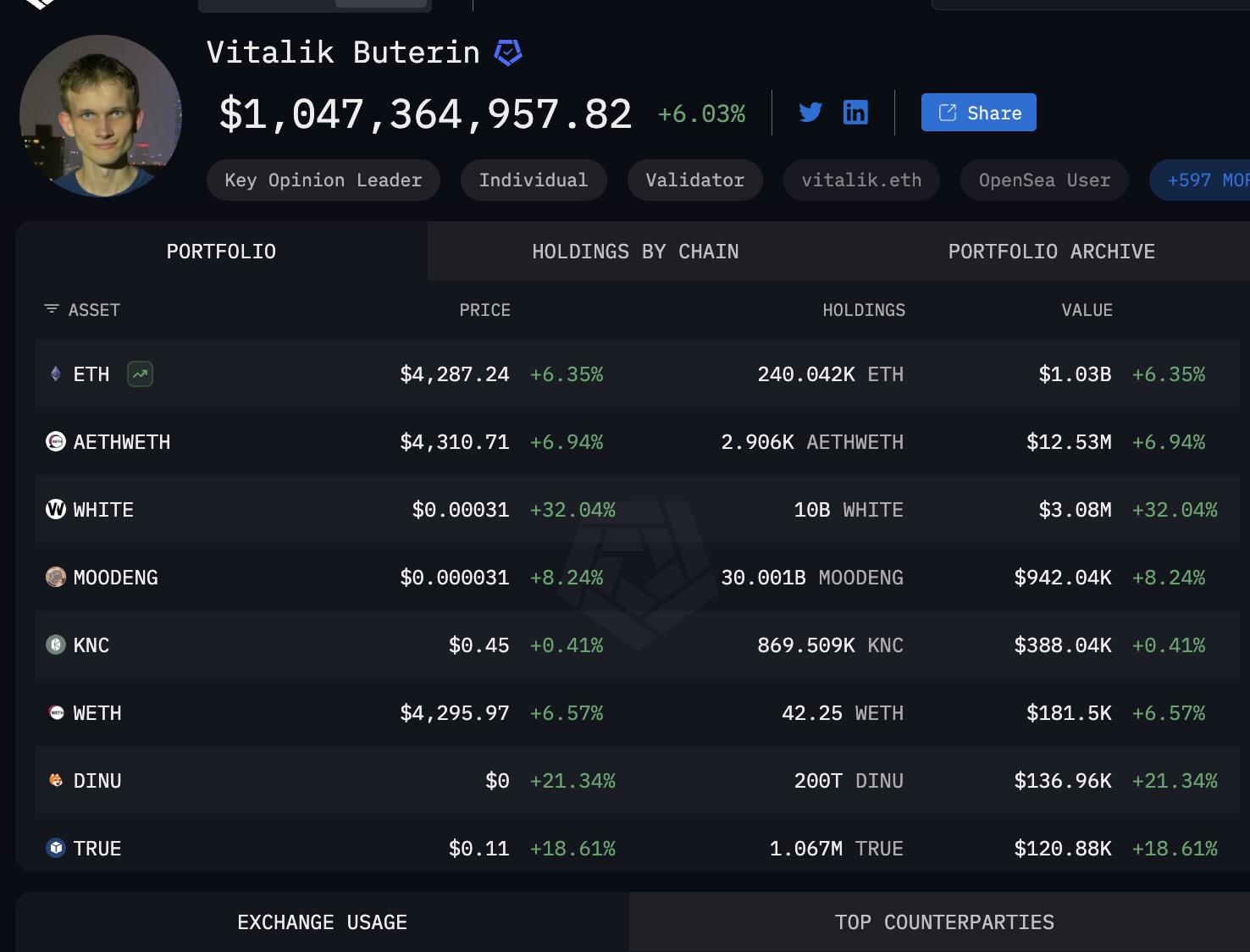Click the verified badge next to Vitalik Buterin

(x=508, y=53)
